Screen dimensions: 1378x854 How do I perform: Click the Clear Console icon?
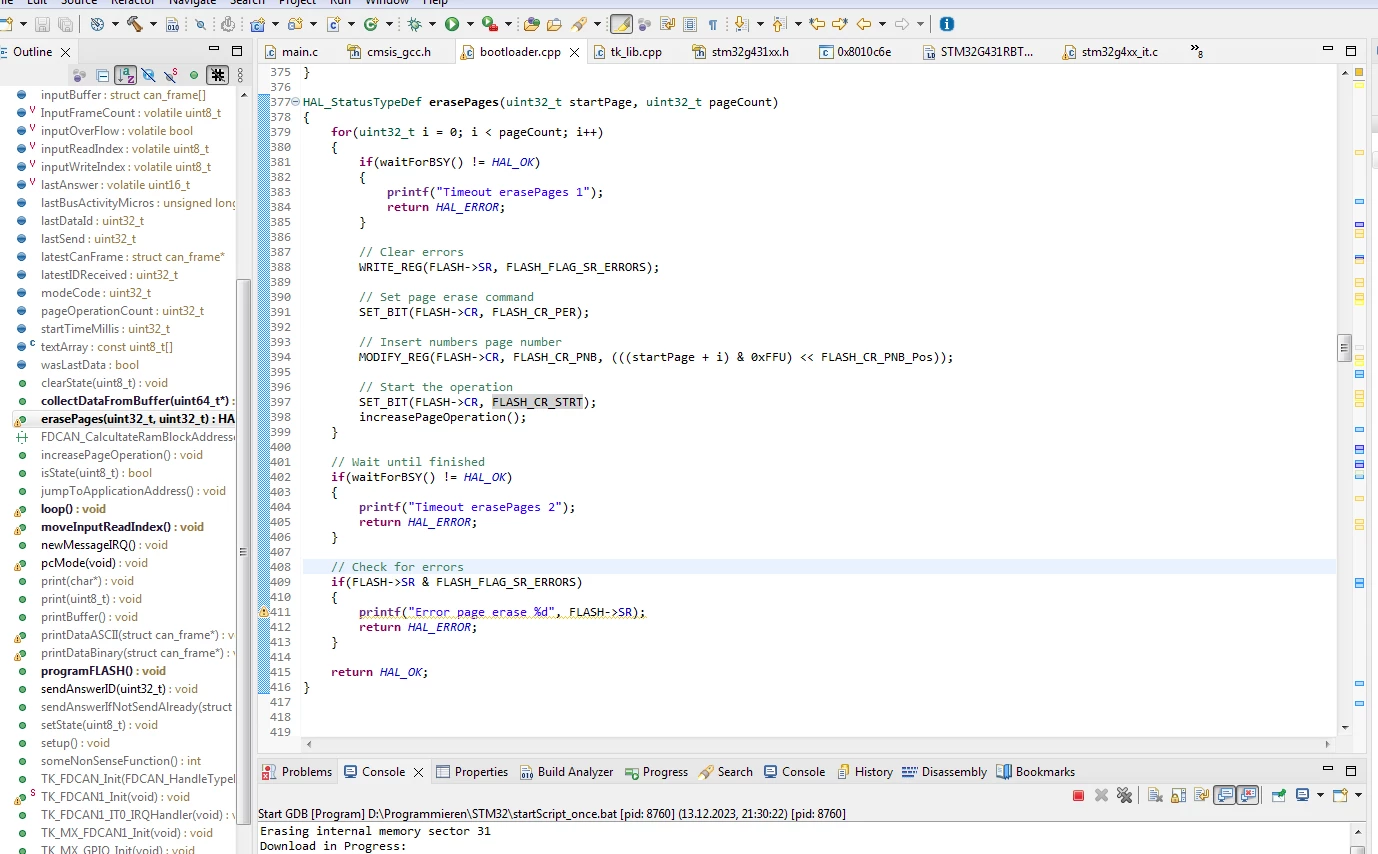click(1155, 796)
